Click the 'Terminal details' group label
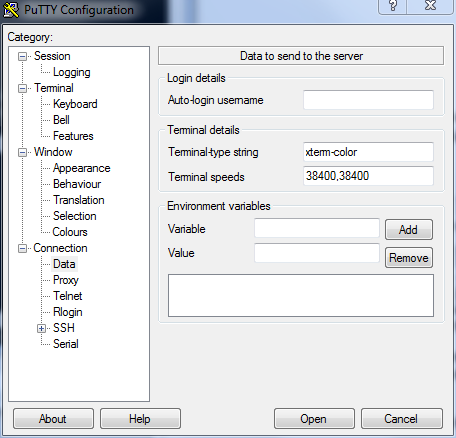This screenshot has width=456, height=438. (203, 130)
